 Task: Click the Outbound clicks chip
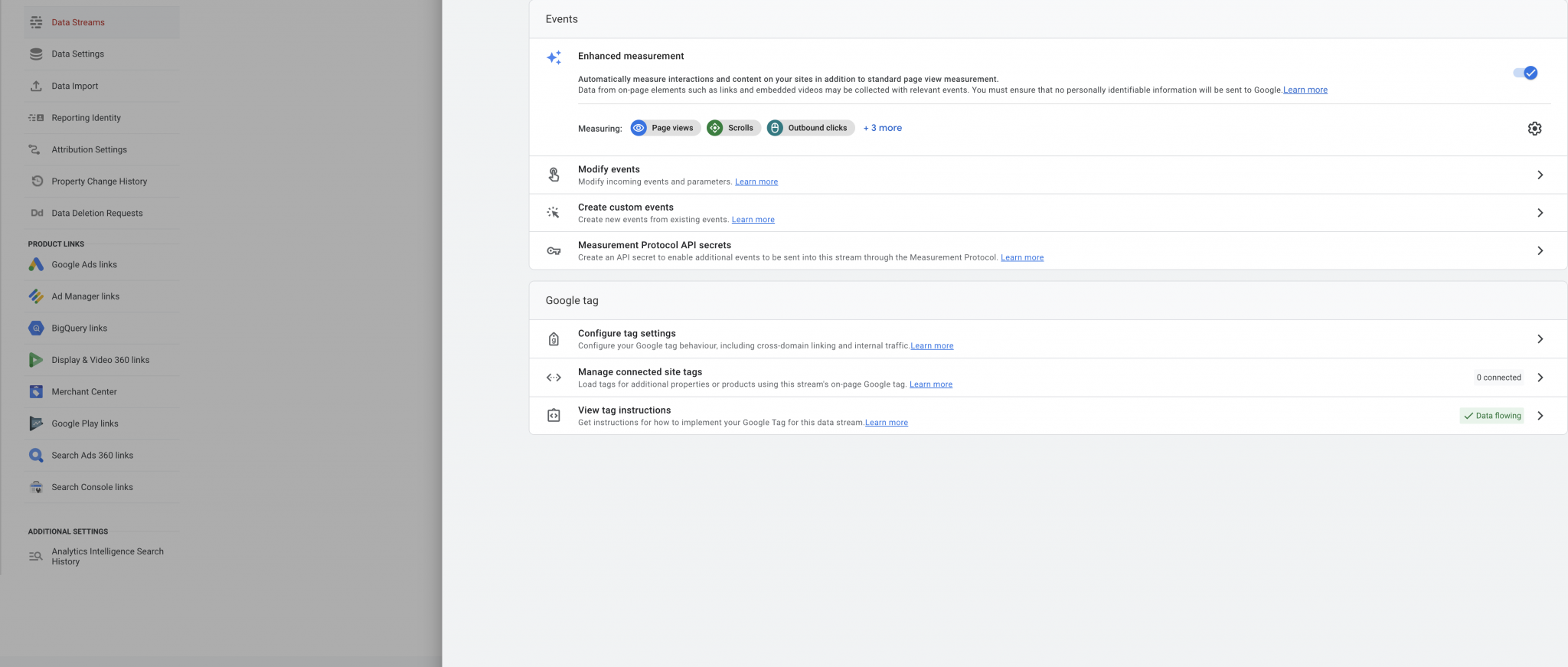pos(810,128)
